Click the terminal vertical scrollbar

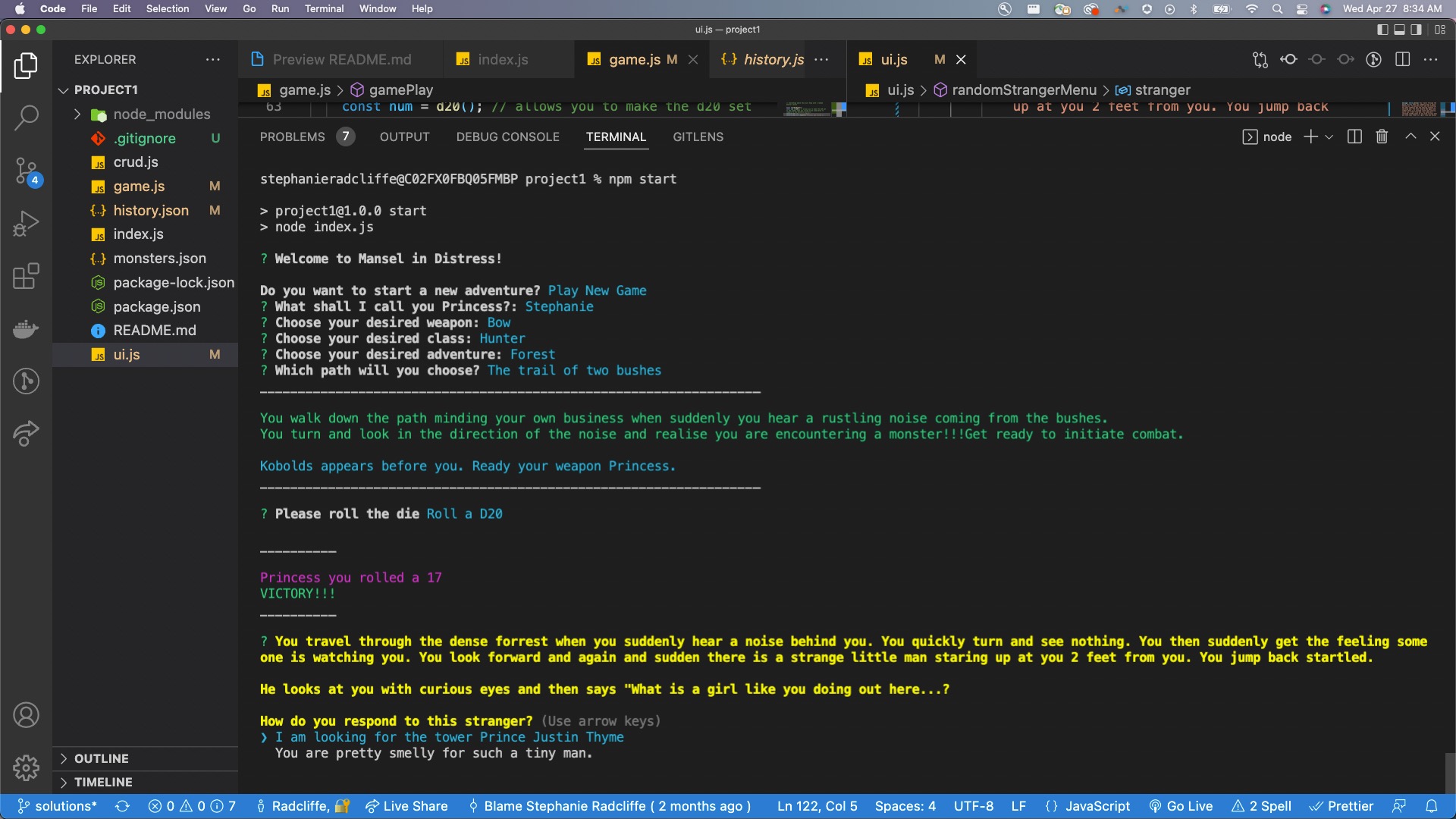click(1449, 772)
